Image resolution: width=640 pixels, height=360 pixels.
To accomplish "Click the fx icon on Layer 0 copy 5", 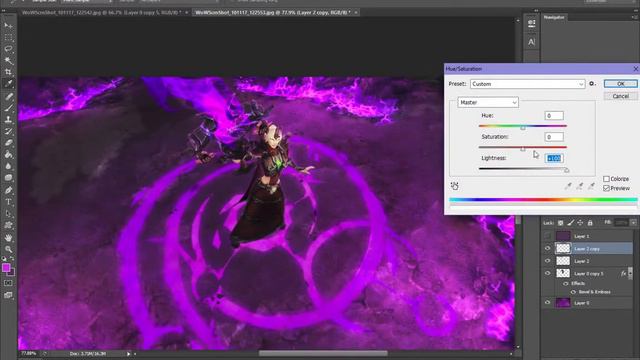I will point(623,273).
